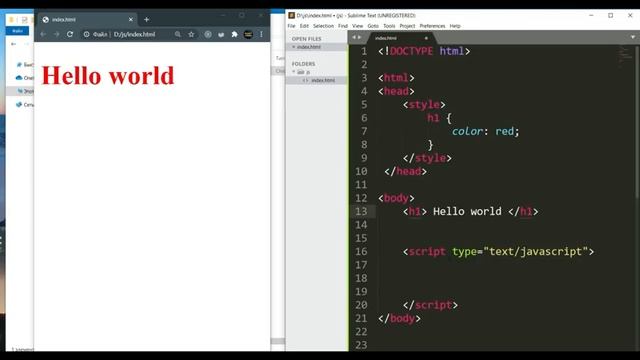Open the Find menu
This screenshot has height=360, width=640.
[x=342, y=26]
